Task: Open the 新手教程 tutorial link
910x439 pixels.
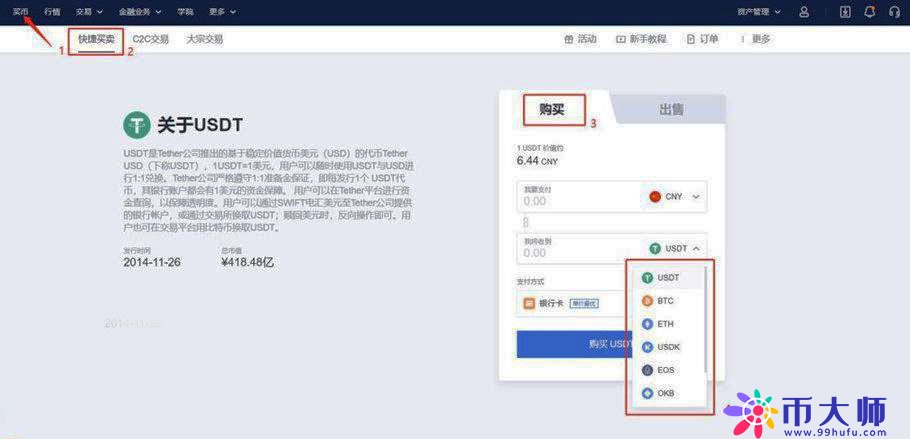Action: coord(641,39)
